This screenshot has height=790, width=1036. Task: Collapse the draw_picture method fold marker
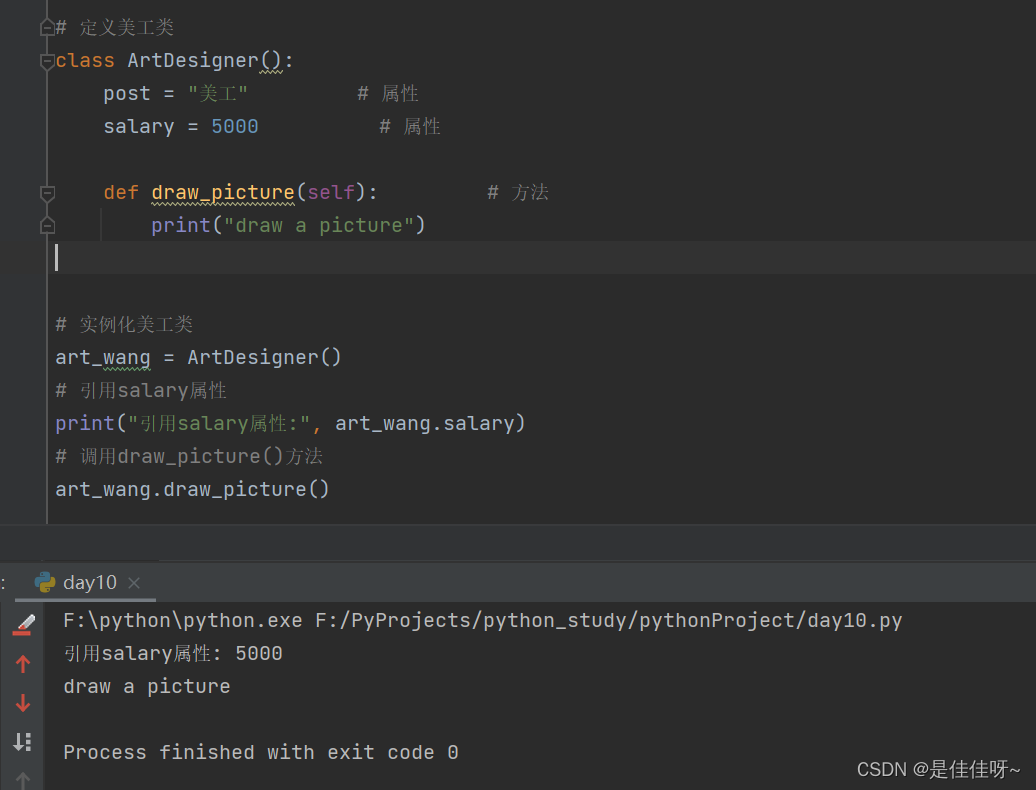[47, 194]
